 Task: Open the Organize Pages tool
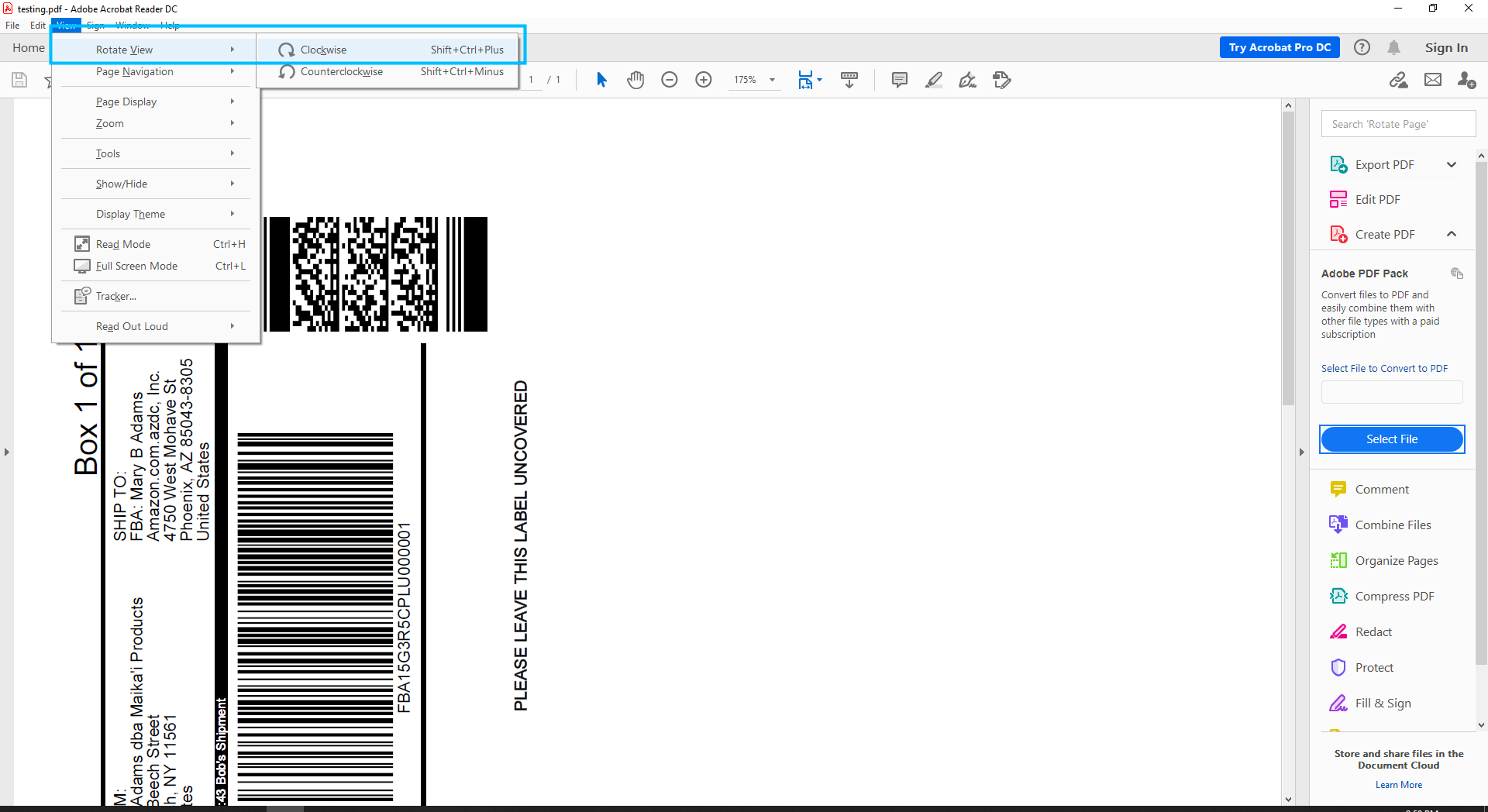(x=1396, y=560)
